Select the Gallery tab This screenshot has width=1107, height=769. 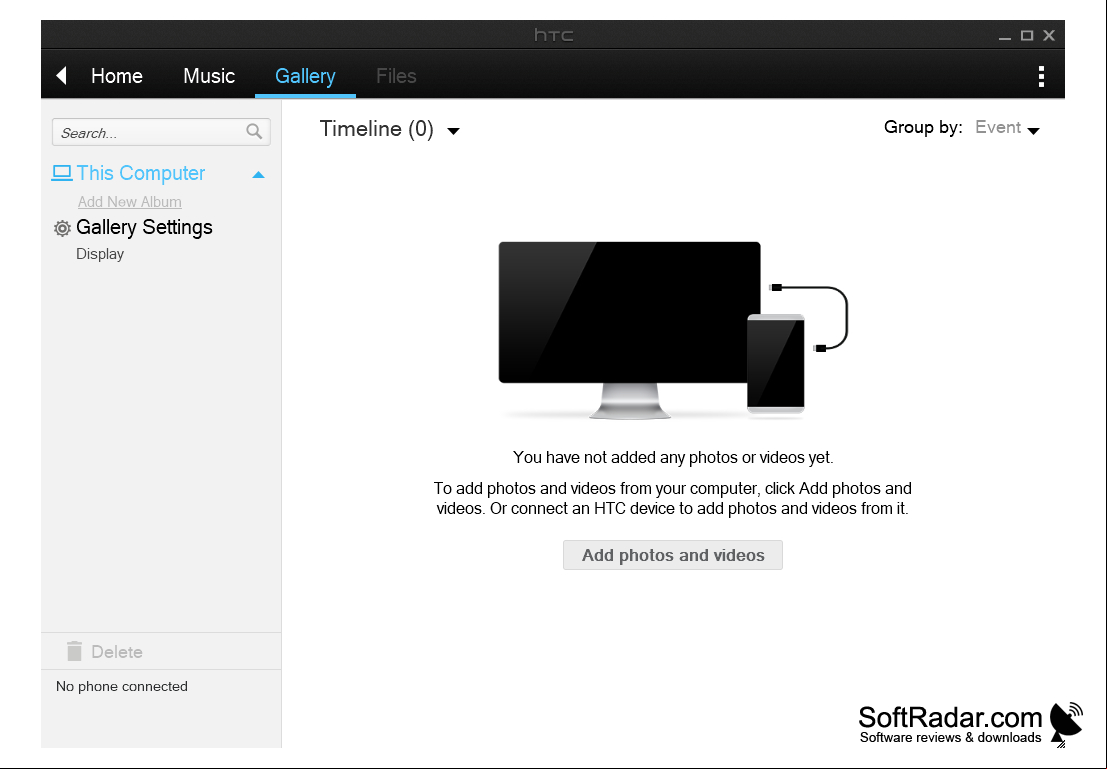coord(305,76)
